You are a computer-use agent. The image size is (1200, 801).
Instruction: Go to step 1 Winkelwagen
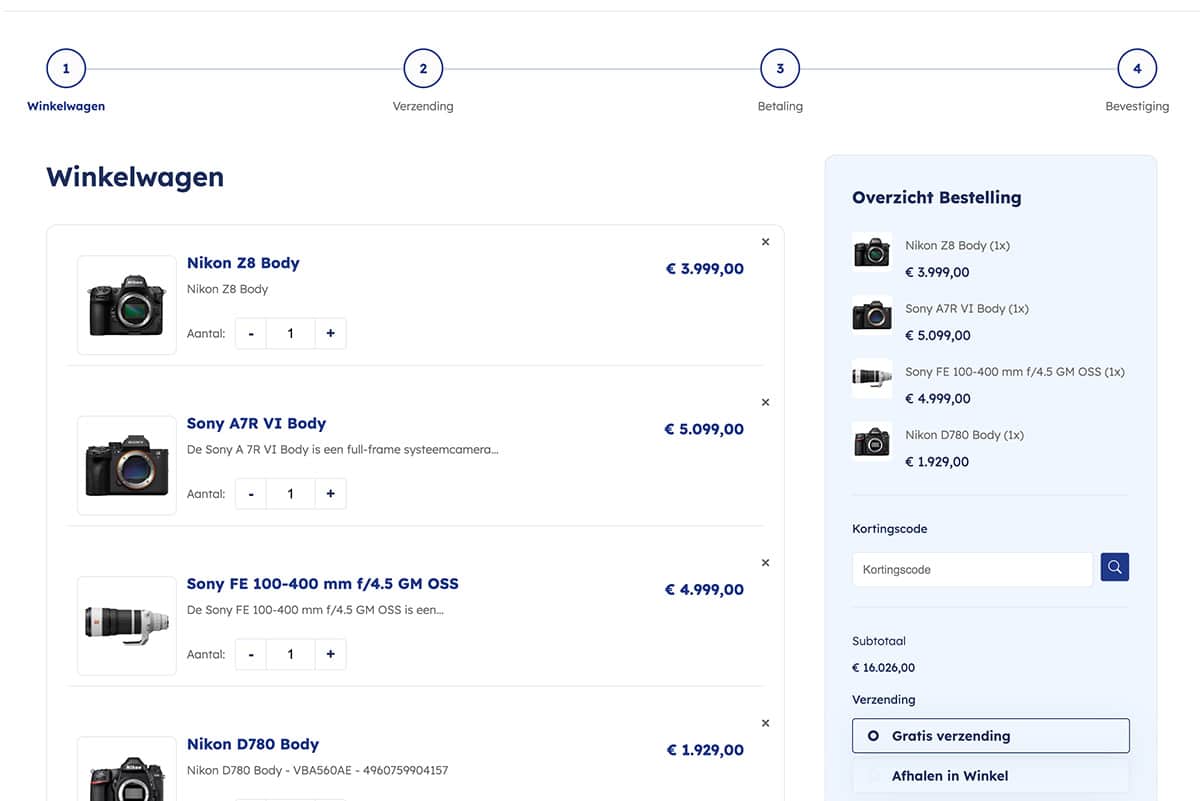click(x=66, y=69)
